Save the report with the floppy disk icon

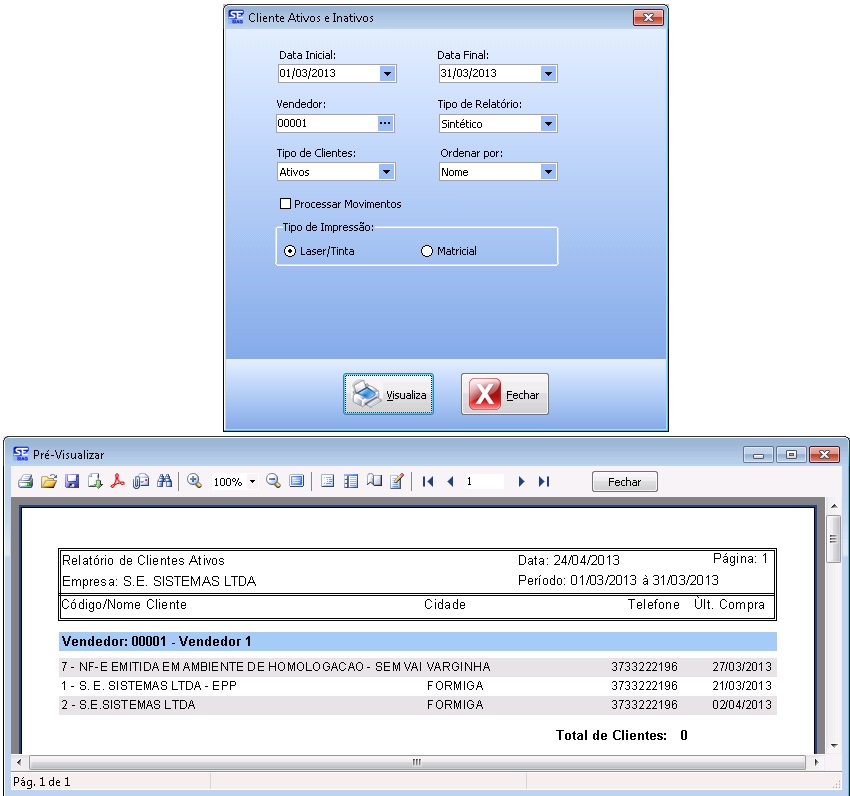71,482
